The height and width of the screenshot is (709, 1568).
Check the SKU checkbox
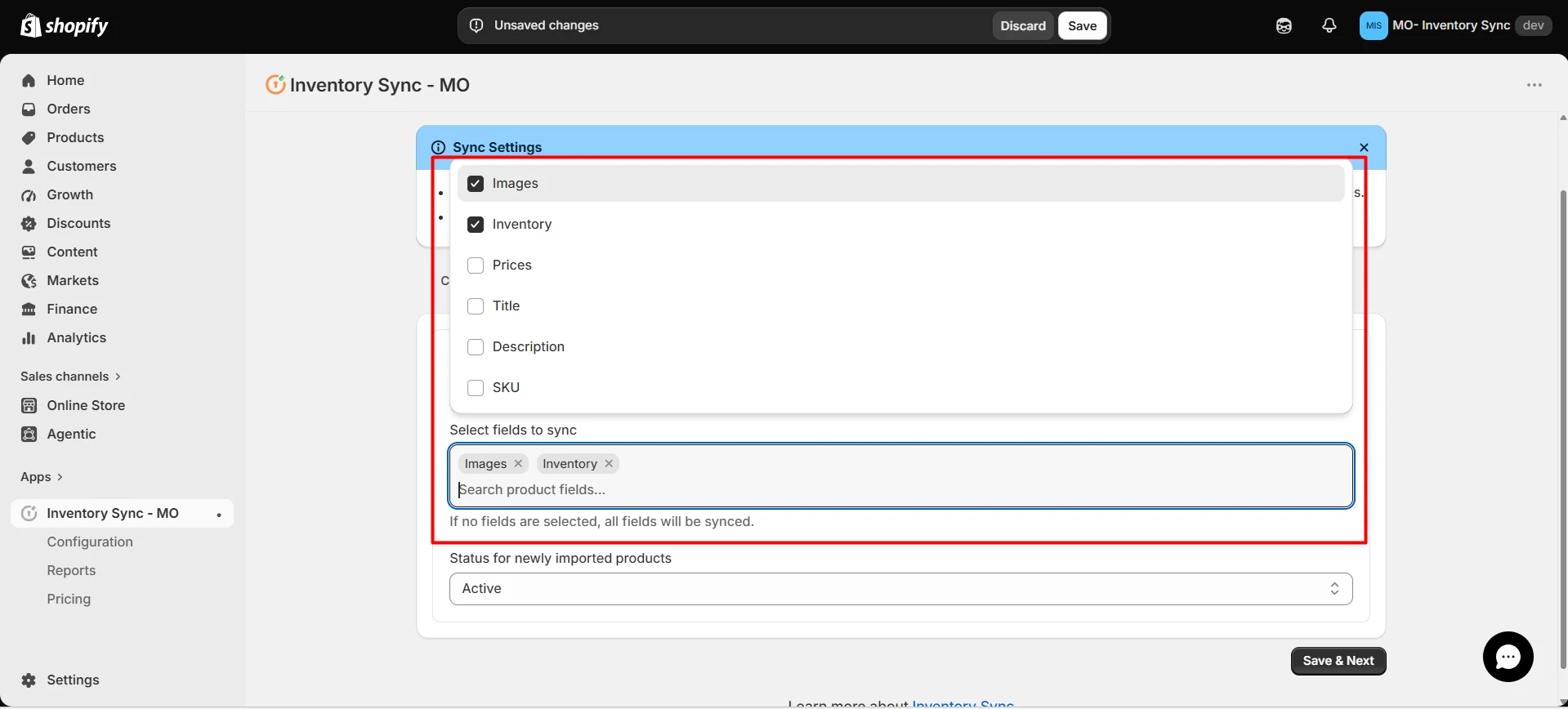476,388
